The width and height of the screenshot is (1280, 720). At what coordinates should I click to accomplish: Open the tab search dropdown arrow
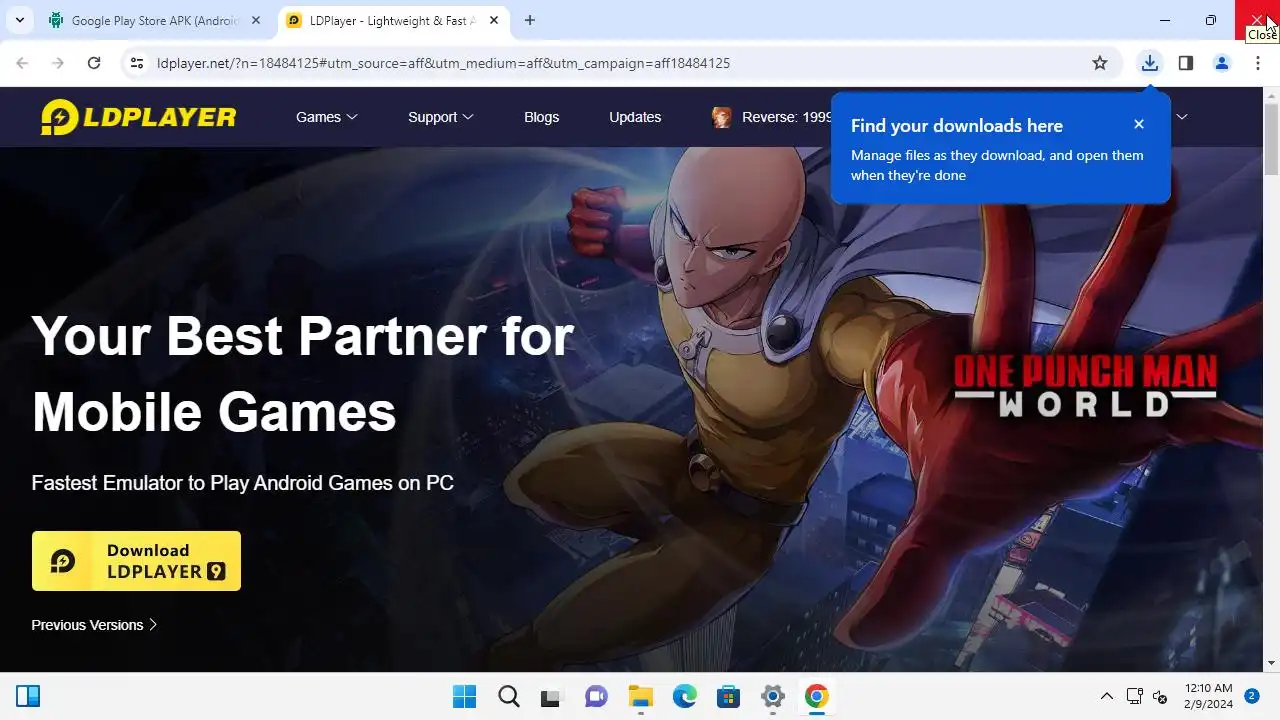19,20
